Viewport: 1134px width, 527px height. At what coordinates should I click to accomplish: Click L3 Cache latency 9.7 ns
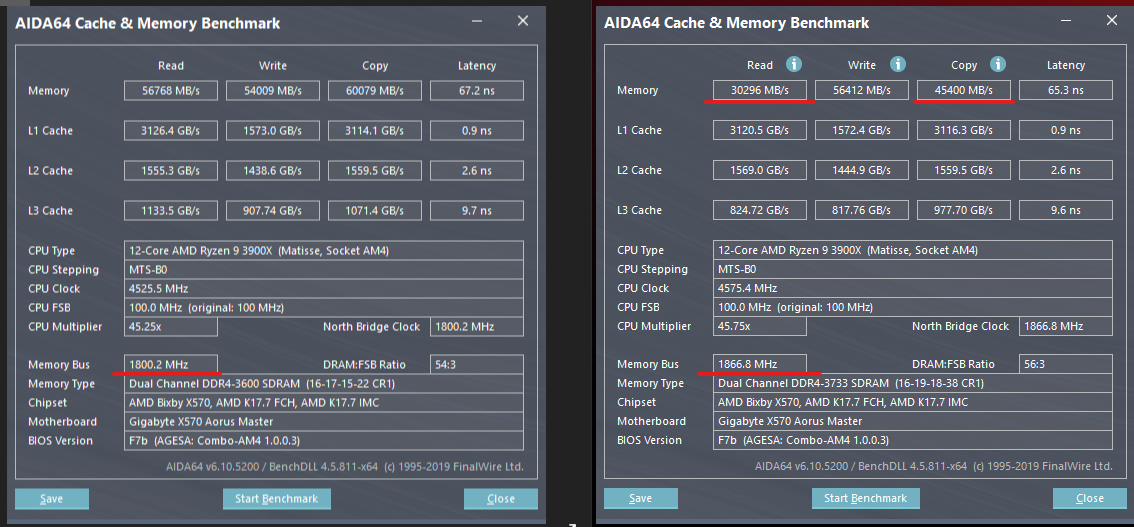(477, 210)
